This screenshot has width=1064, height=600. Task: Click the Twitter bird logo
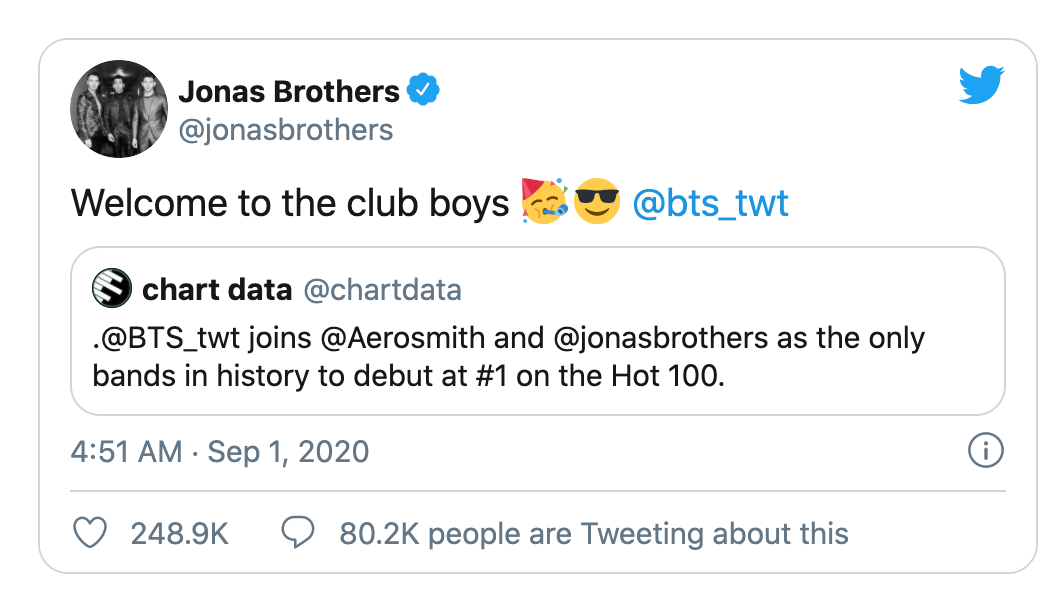point(980,86)
